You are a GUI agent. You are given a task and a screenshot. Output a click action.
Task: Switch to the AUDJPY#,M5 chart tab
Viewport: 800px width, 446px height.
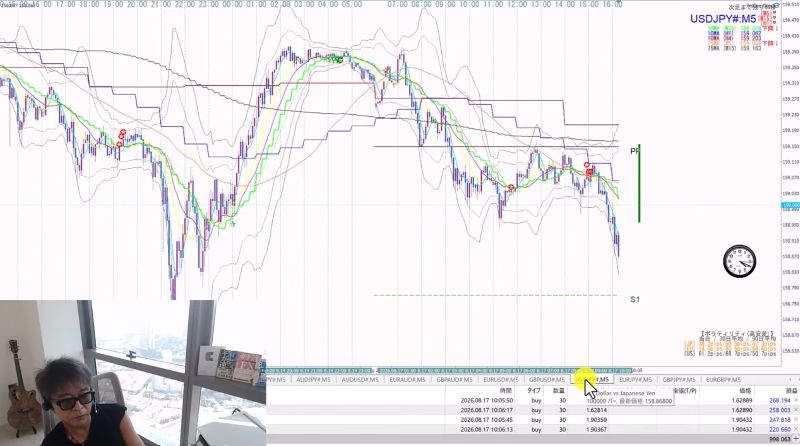pyautogui.click(x=313, y=380)
